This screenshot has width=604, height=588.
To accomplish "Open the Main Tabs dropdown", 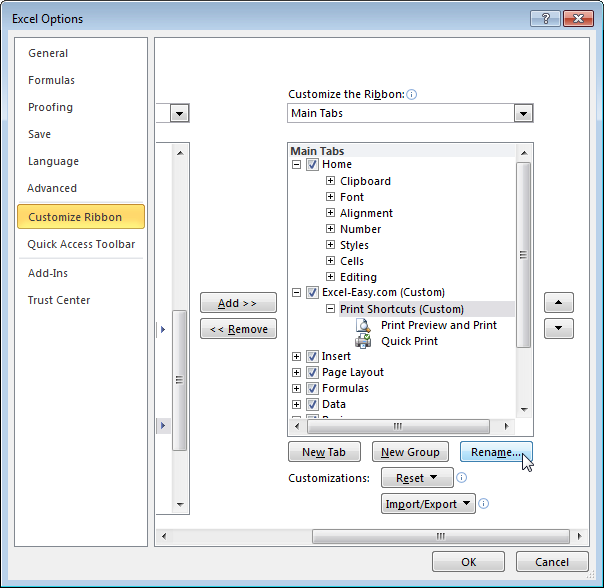I will pos(523,113).
